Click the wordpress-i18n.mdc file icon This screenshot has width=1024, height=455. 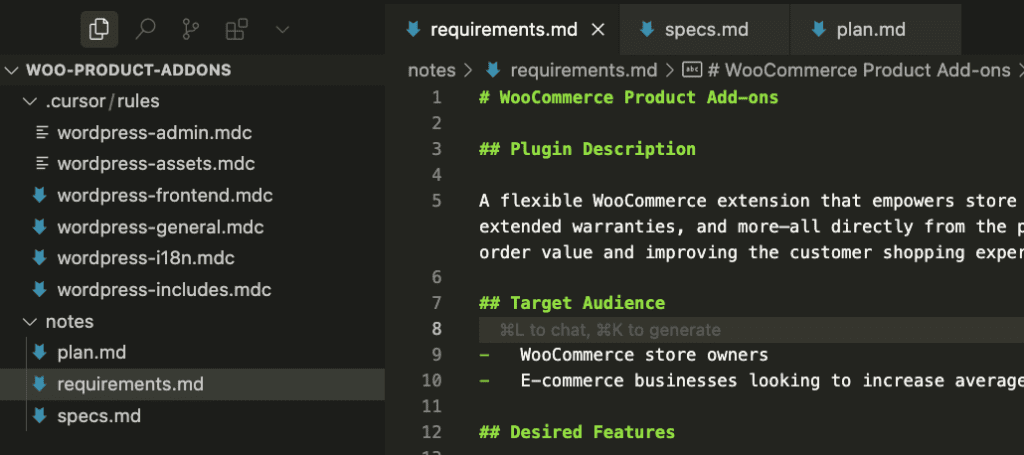pyautogui.click(x=39, y=258)
